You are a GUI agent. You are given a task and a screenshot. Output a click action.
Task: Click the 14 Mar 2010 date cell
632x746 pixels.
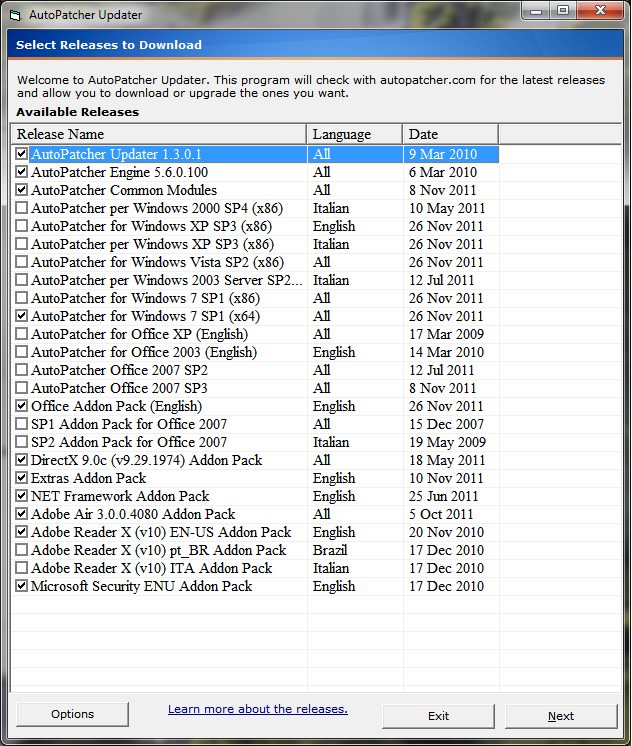(x=446, y=352)
